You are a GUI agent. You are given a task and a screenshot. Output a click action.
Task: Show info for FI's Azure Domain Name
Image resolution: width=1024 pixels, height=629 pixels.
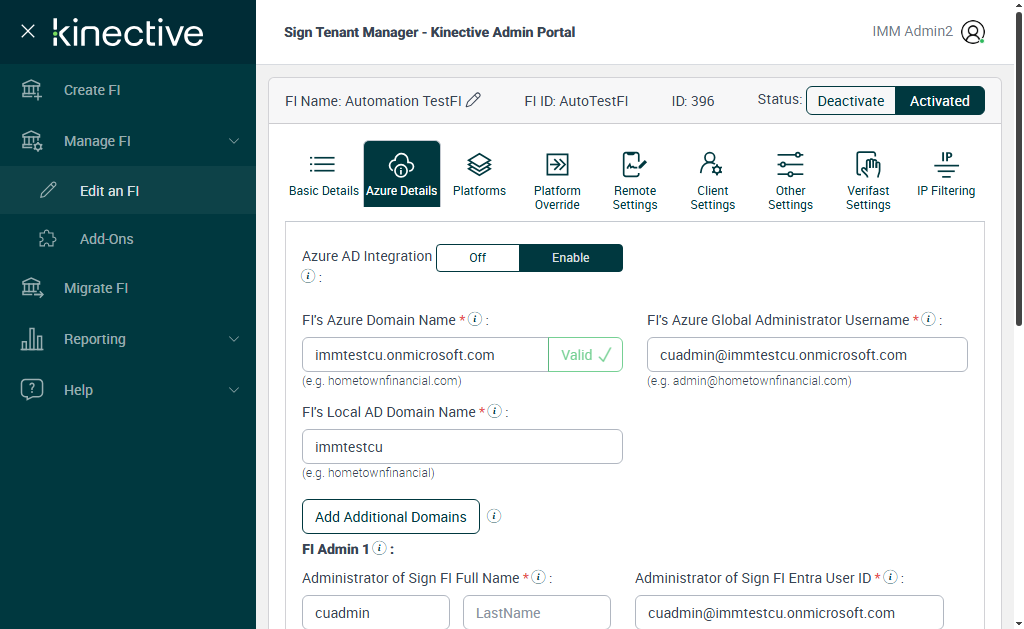(475, 319)
